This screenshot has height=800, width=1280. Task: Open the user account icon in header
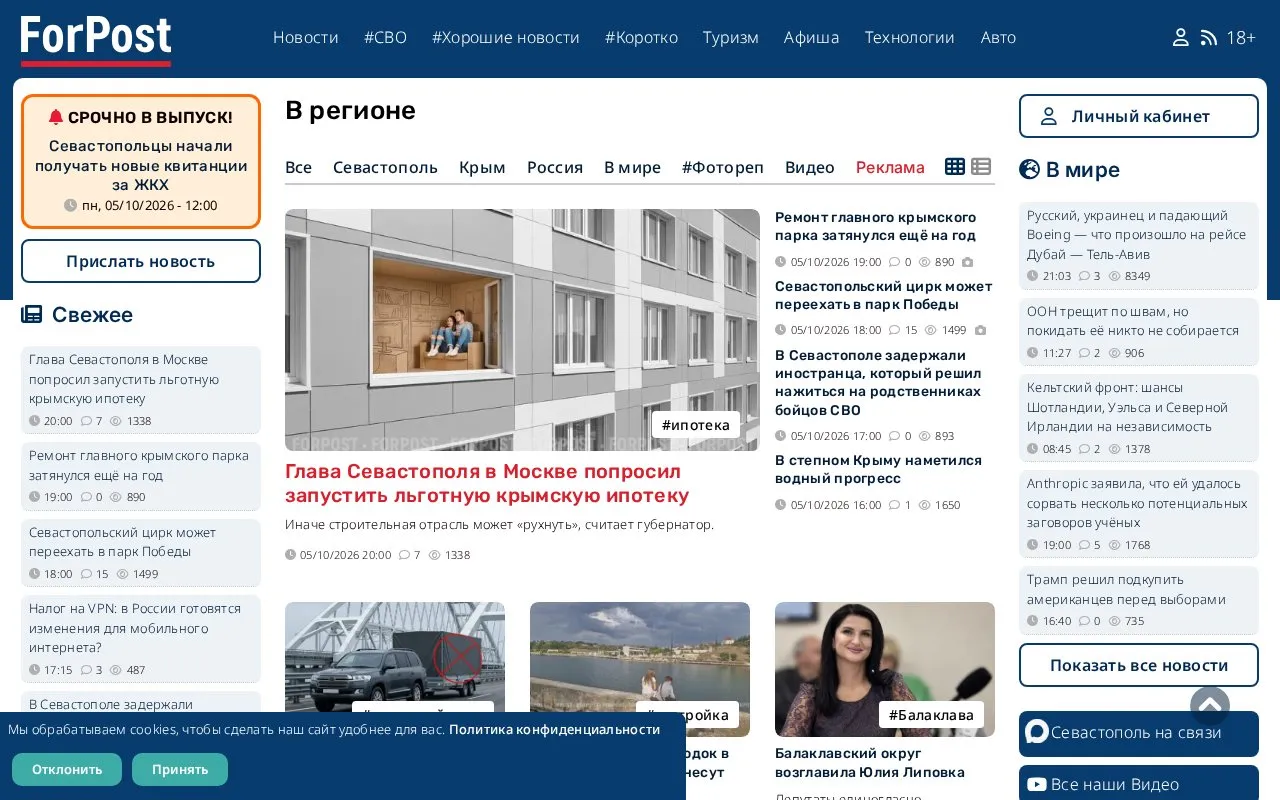(1180, 37)
